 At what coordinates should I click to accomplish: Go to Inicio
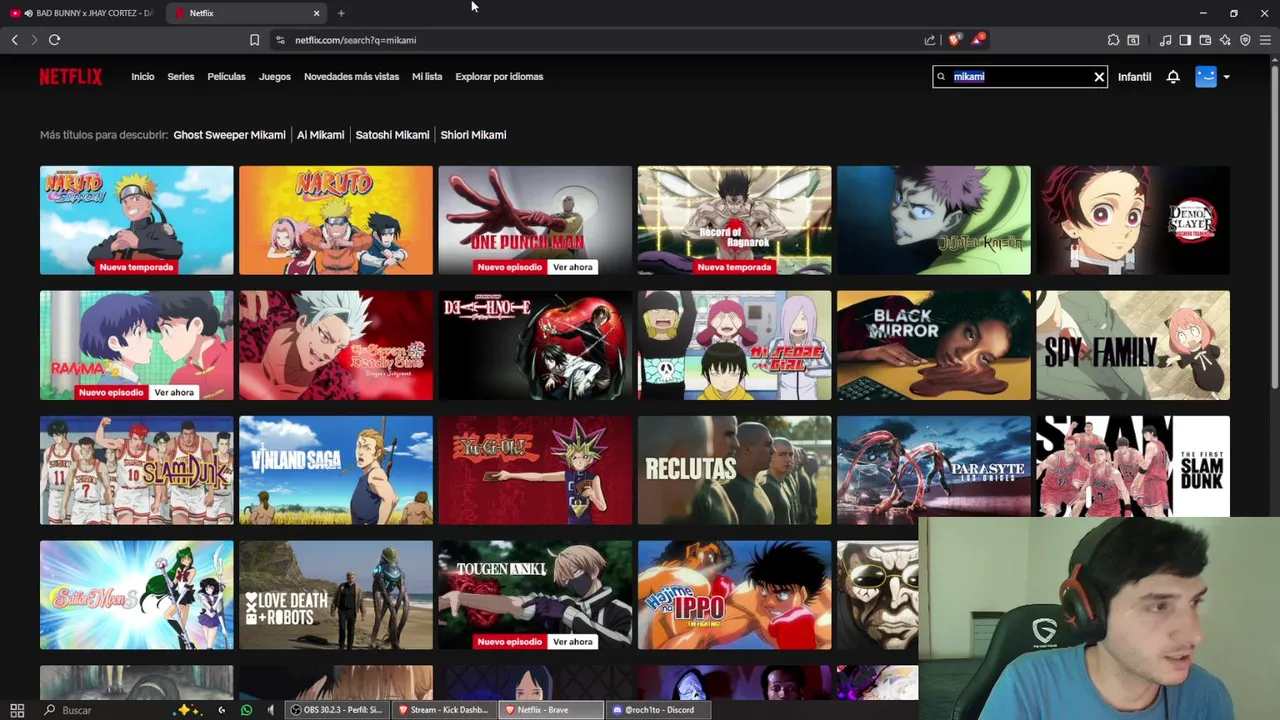tap(143, 77)
